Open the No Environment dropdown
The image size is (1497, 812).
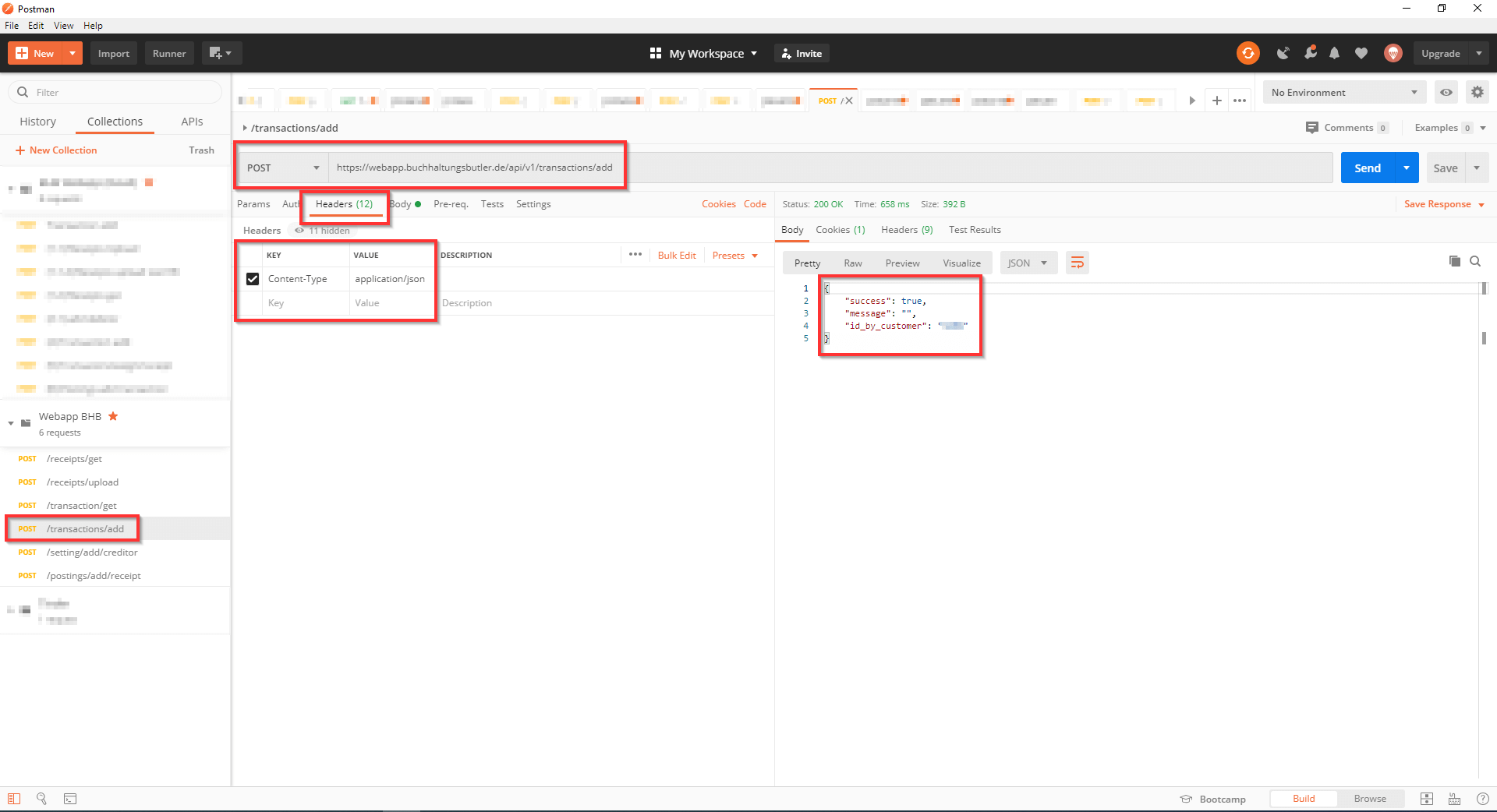pyautogui.click(x=1343, y=92)
